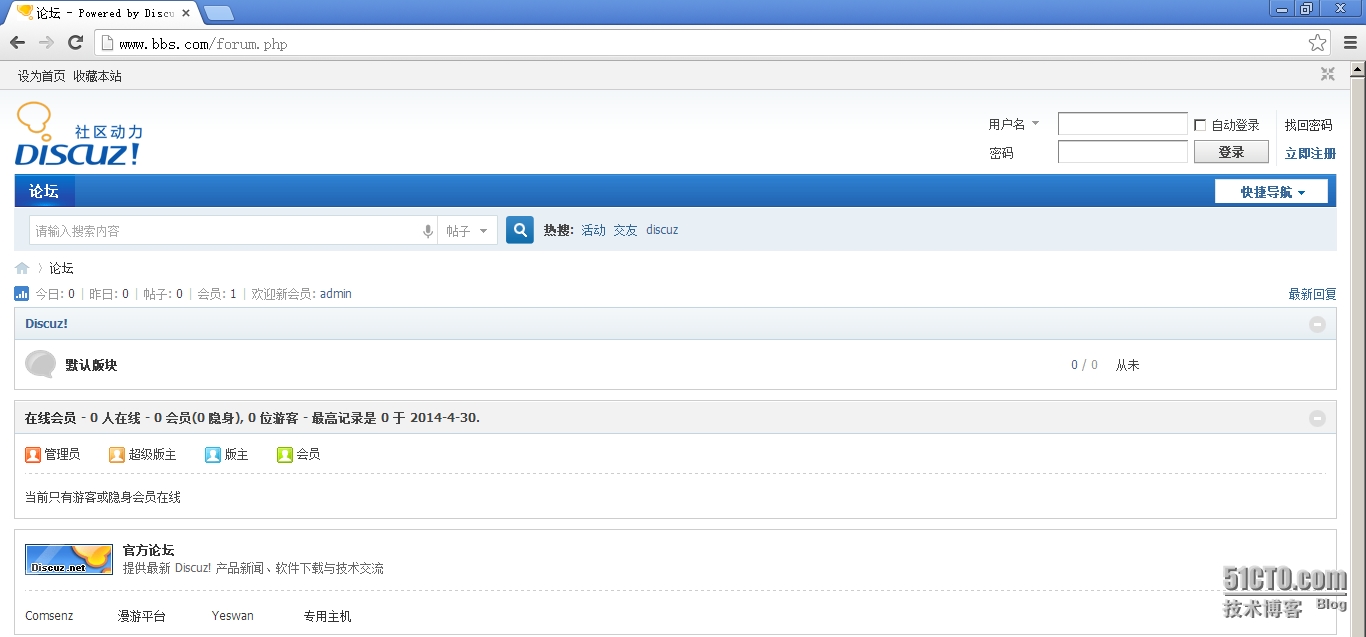Image resolution: width=1366 pixels, height=637 pixels.
Task: Click the browser back arrow
Action: tap(17, 42)
